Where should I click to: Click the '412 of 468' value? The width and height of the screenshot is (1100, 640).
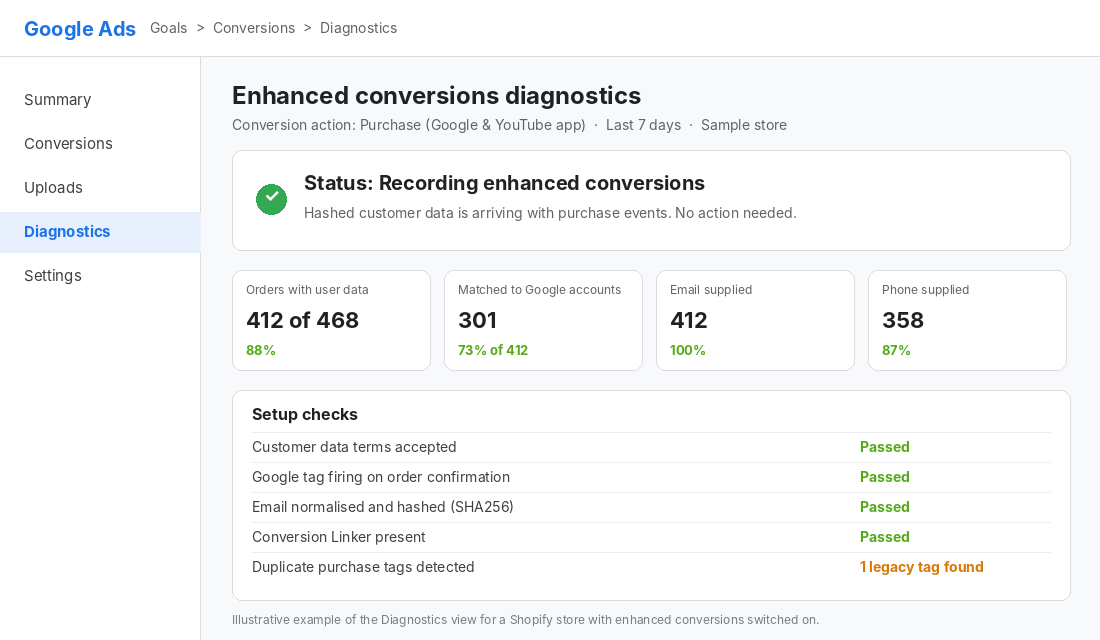point(302,320)
